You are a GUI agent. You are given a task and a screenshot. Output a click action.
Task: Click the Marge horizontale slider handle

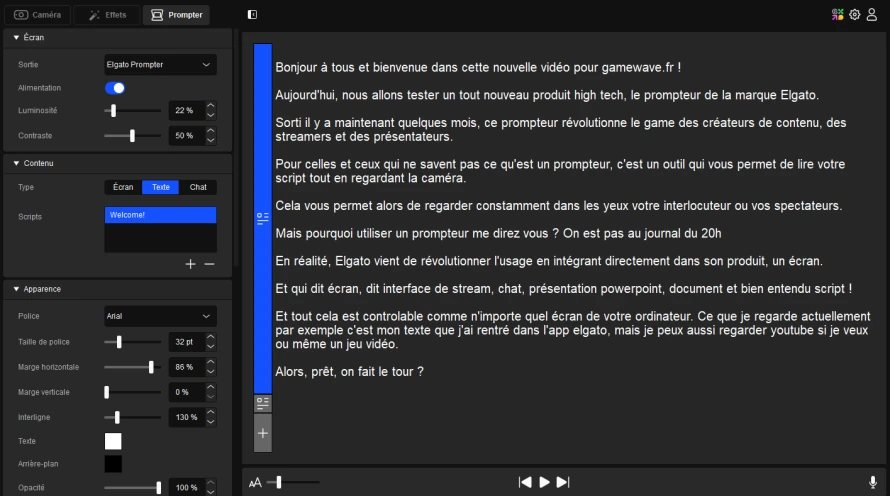tap(151, 367)
